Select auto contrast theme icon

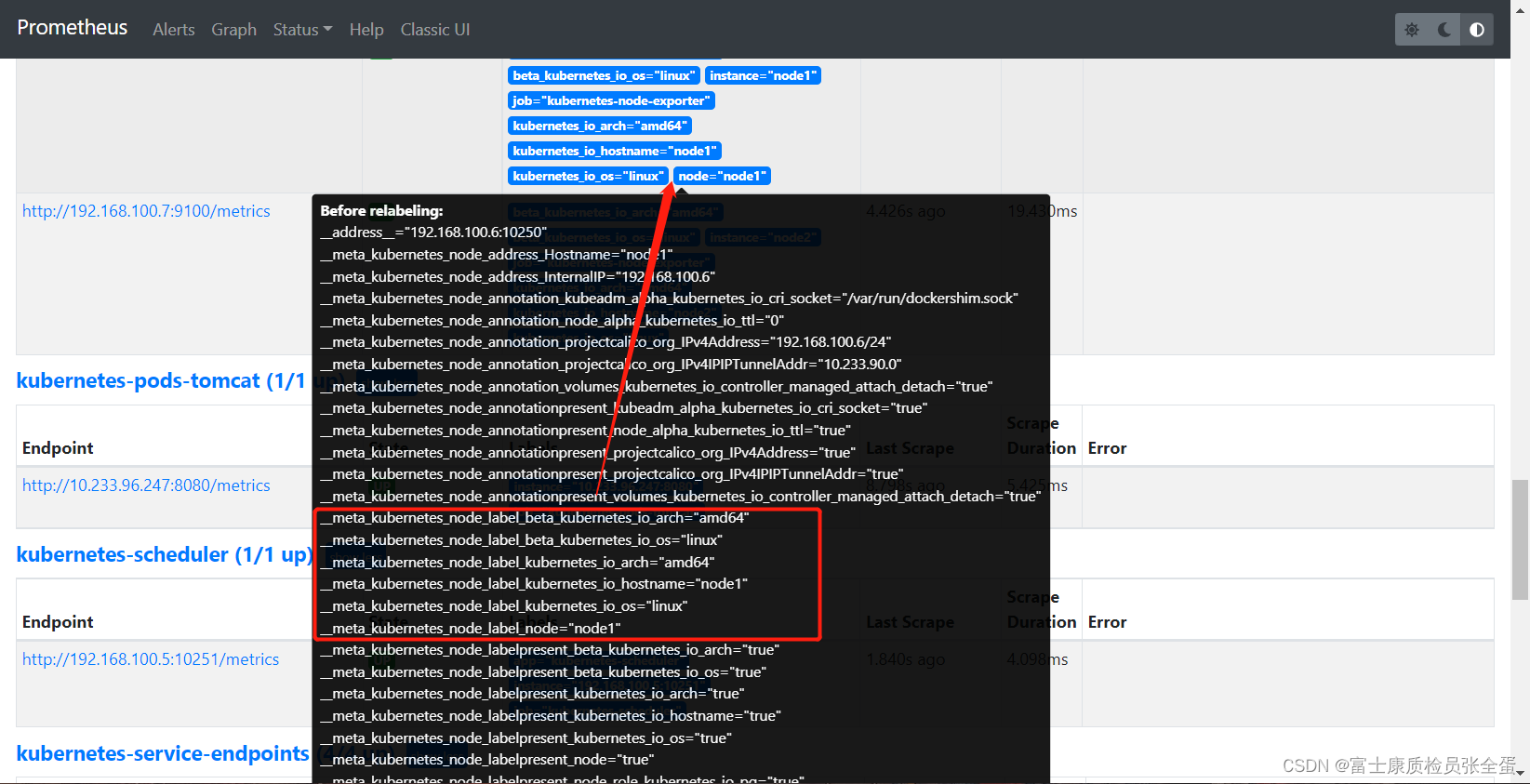pos(1477,30)
